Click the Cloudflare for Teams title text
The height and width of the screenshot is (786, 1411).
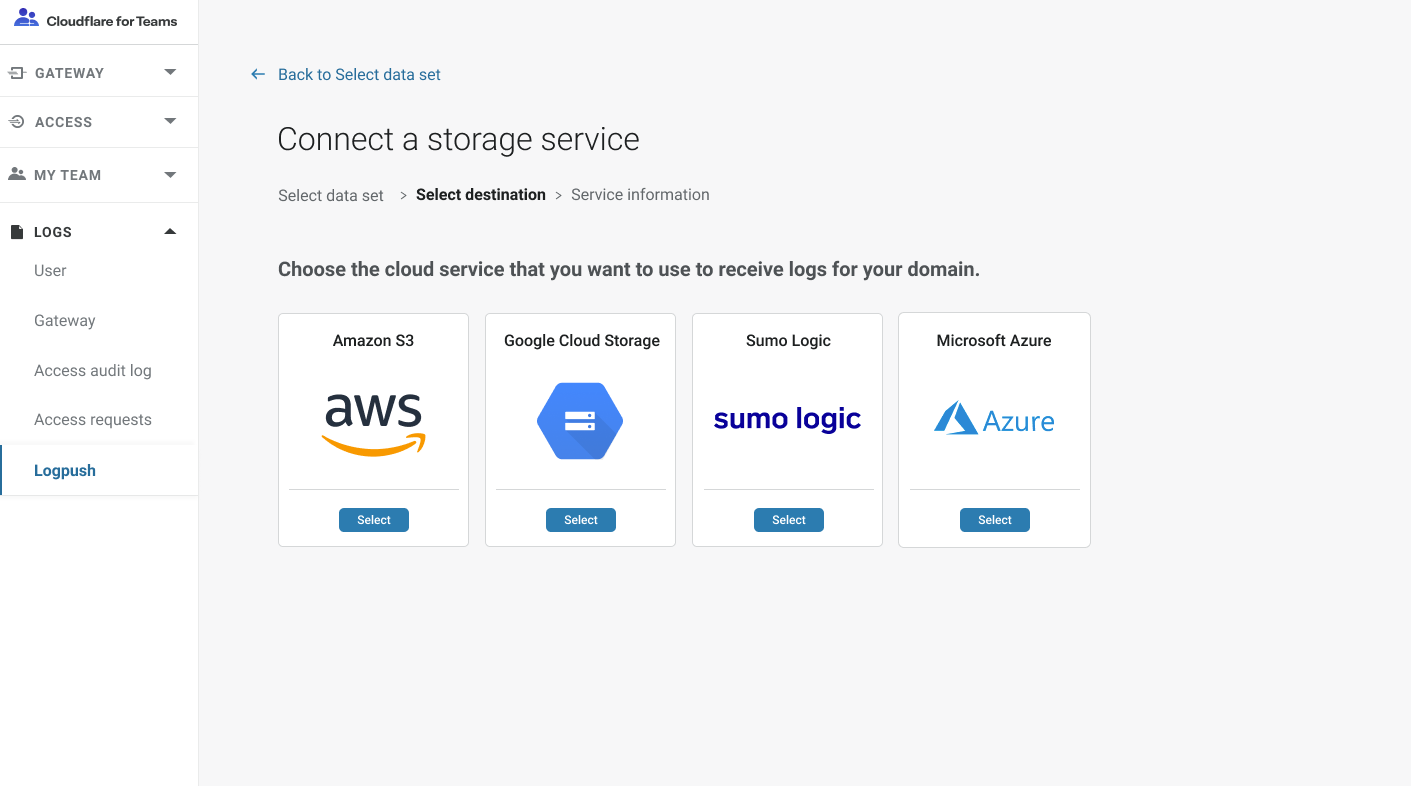[112, 21]
